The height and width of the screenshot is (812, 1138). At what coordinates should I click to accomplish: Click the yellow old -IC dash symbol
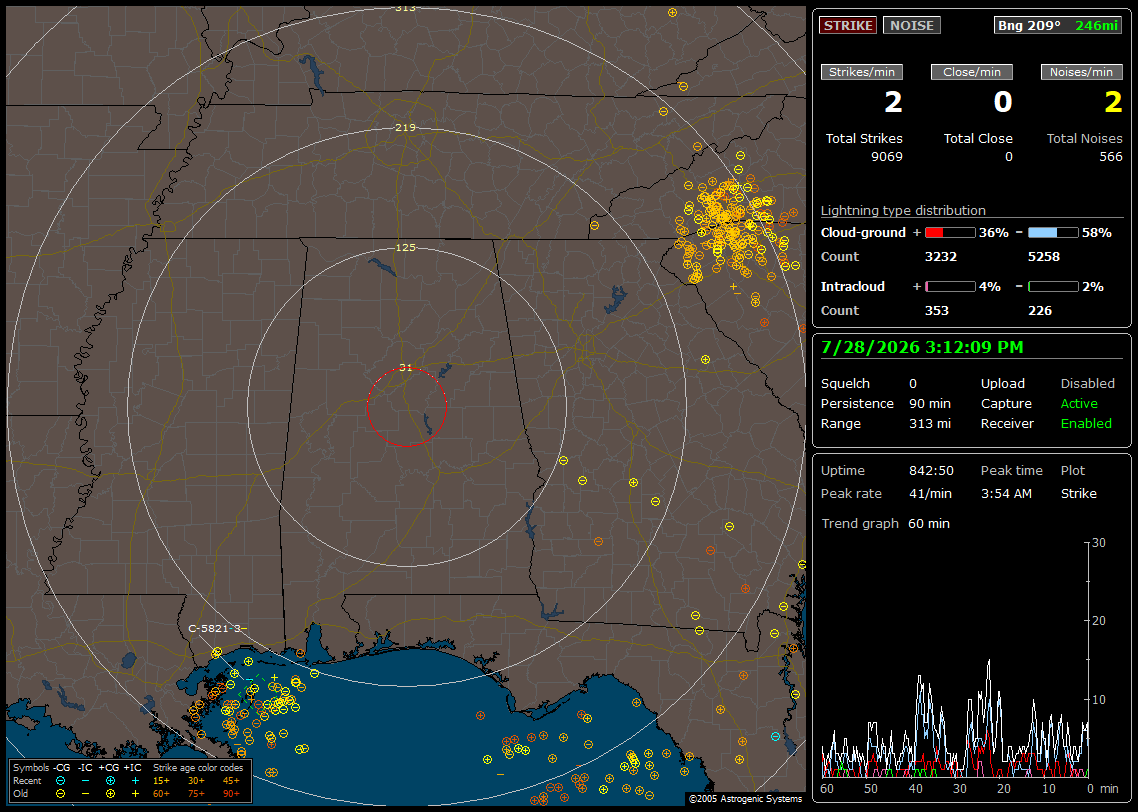pyautogui.click(x=85, y=794)
